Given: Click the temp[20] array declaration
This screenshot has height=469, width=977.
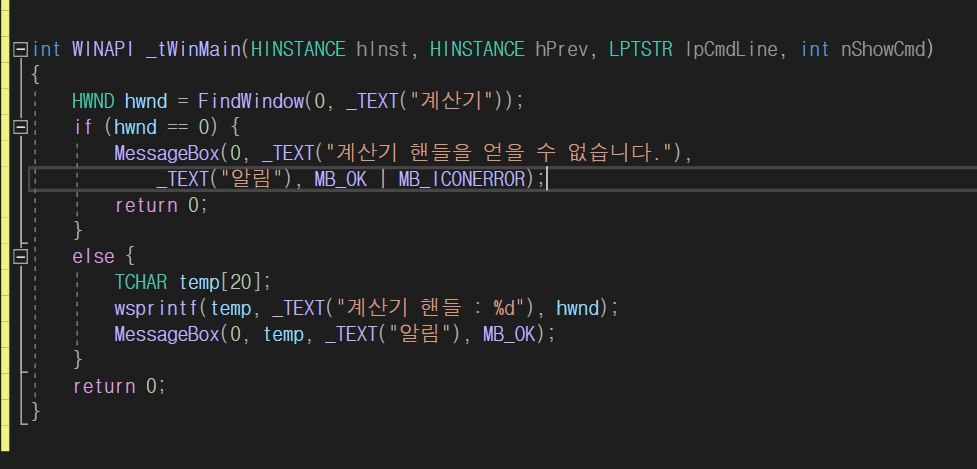Looking at the screenshot, I should click(219, 283).
